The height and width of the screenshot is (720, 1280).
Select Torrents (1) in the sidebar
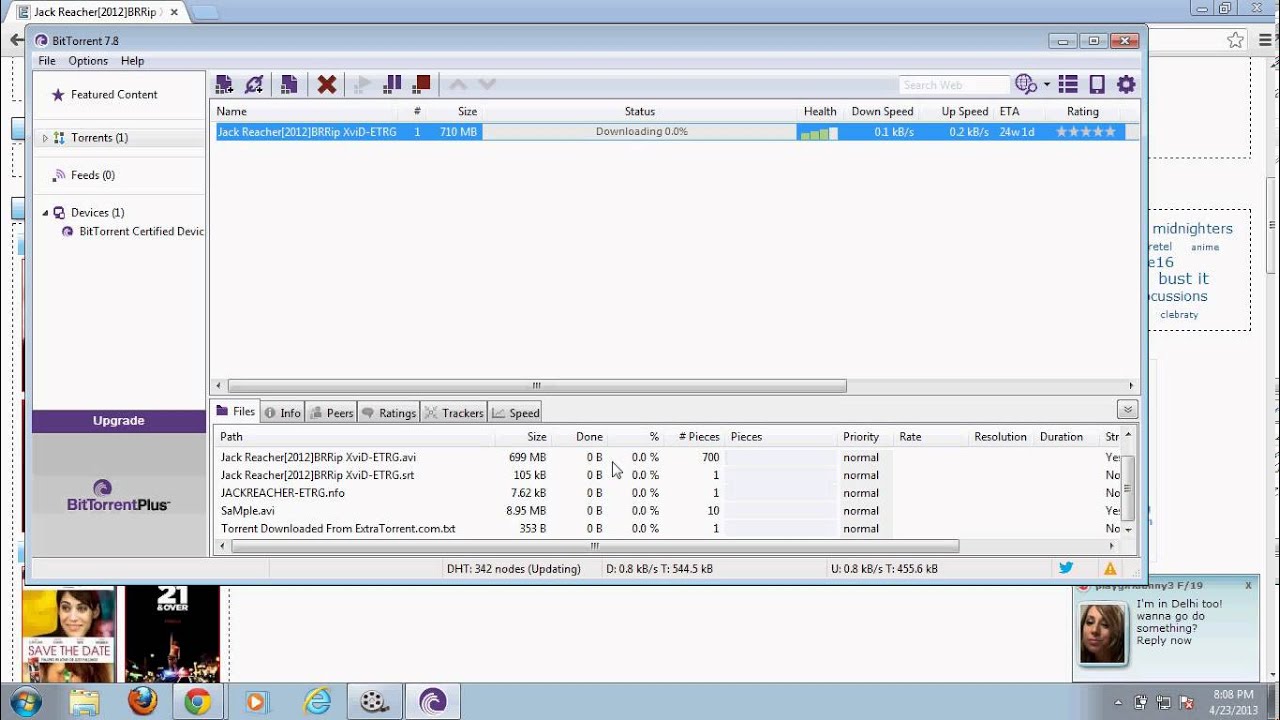pos(99,138)
